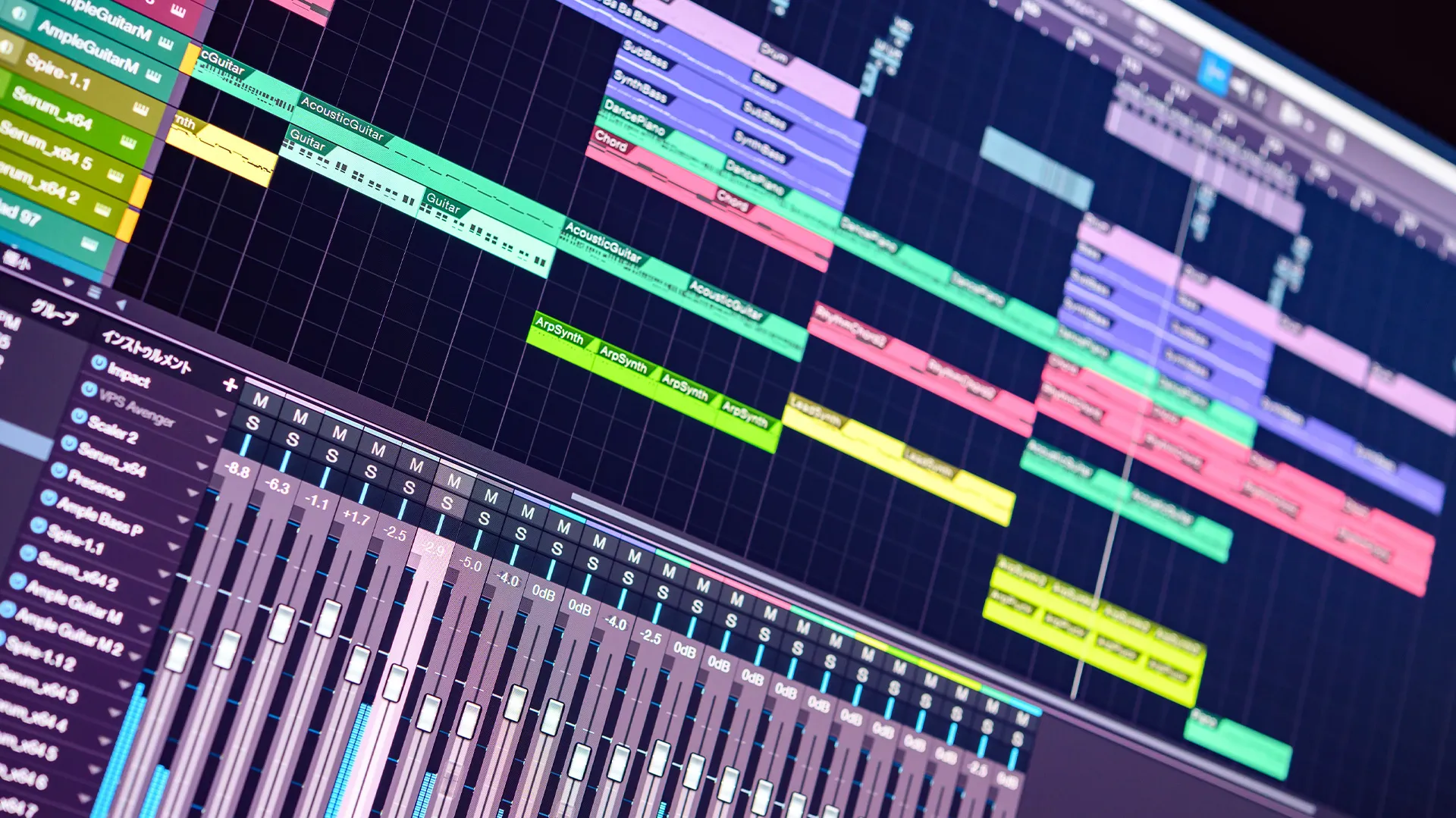Screen dimensions: 1456x818
Task: Toggle power for Serum_x64 2 in instrument list
Action: [28, 553]
